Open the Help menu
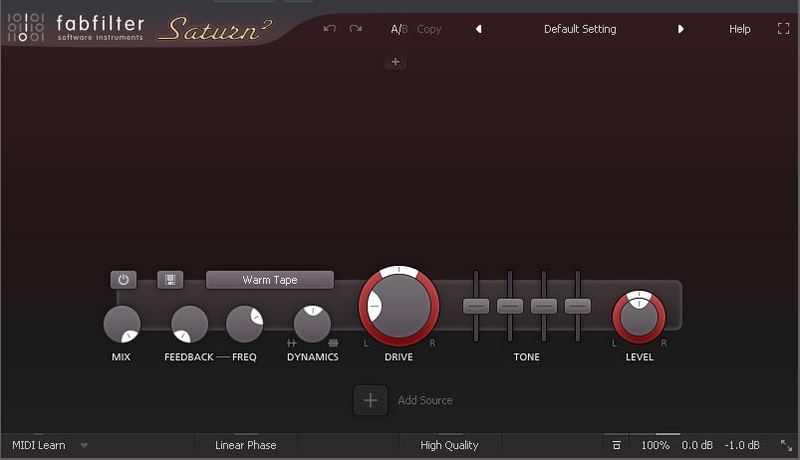Viewport: 800px width, 460px height. click(740, 29)
